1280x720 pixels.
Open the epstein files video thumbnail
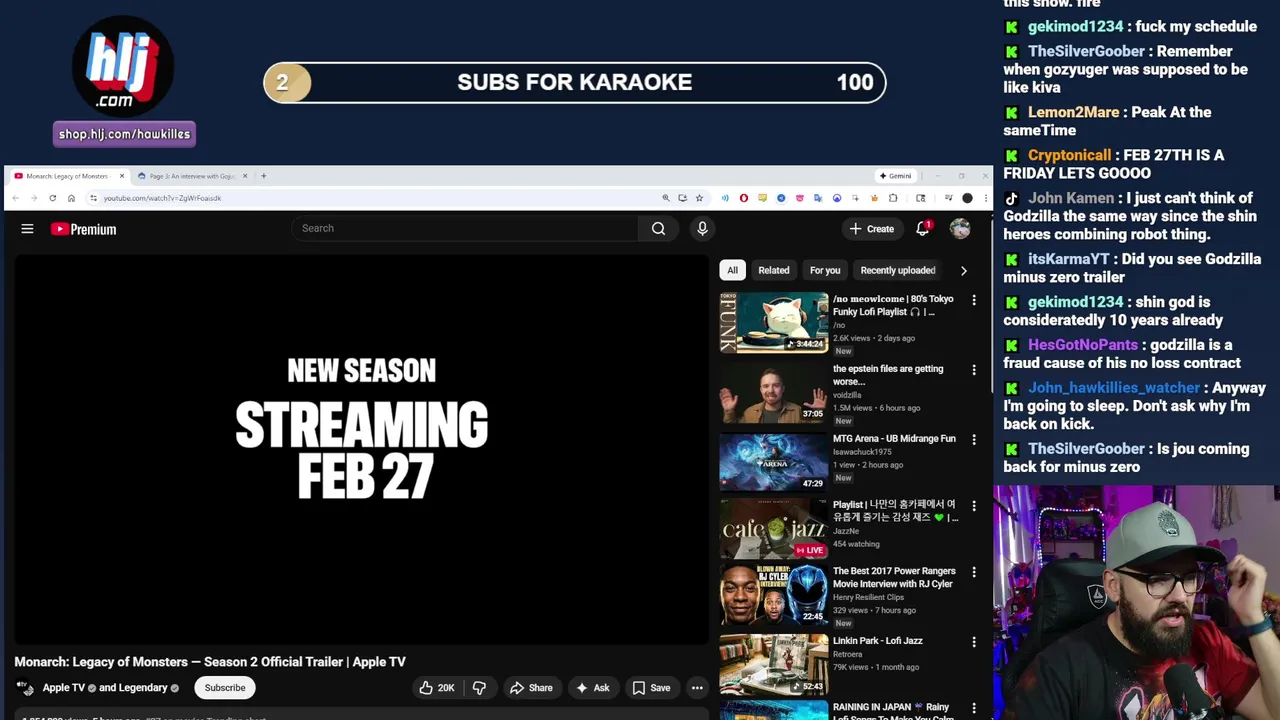point(774,392)
